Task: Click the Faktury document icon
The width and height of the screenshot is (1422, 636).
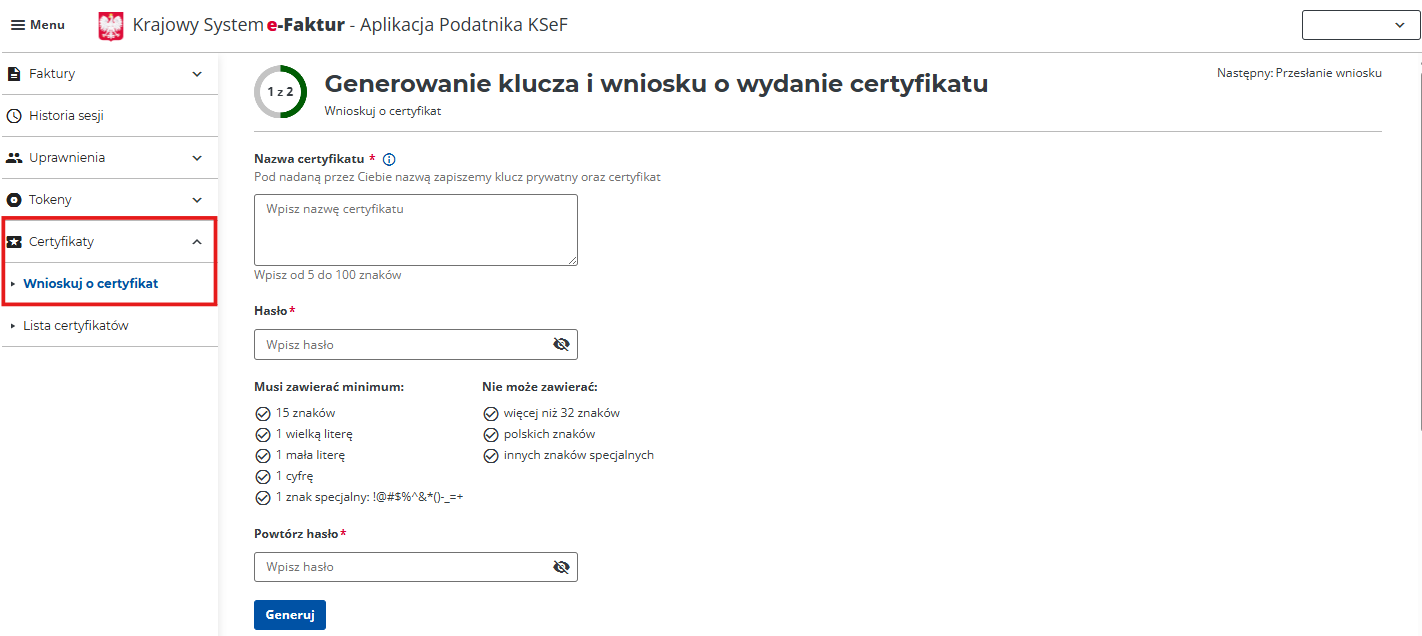Action: click(x=14, y=74)
